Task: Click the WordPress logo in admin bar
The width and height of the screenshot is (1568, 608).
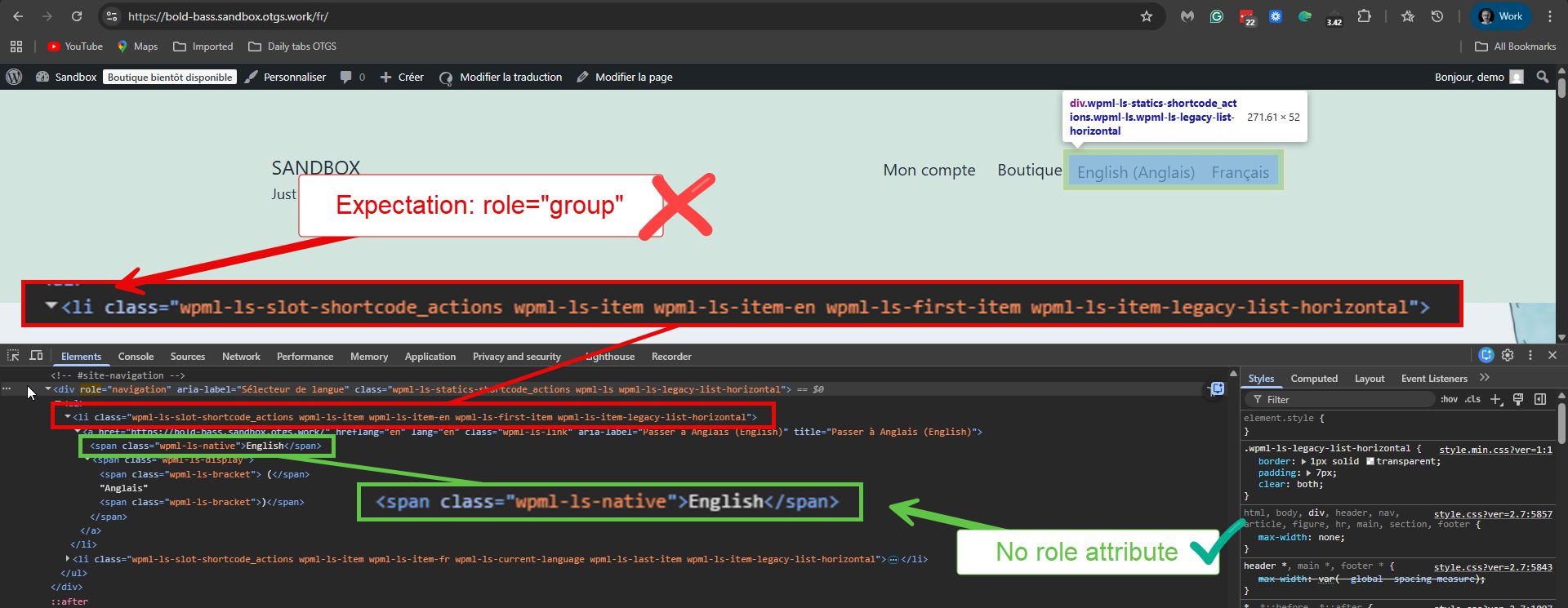Action: (x=14, y=77)
